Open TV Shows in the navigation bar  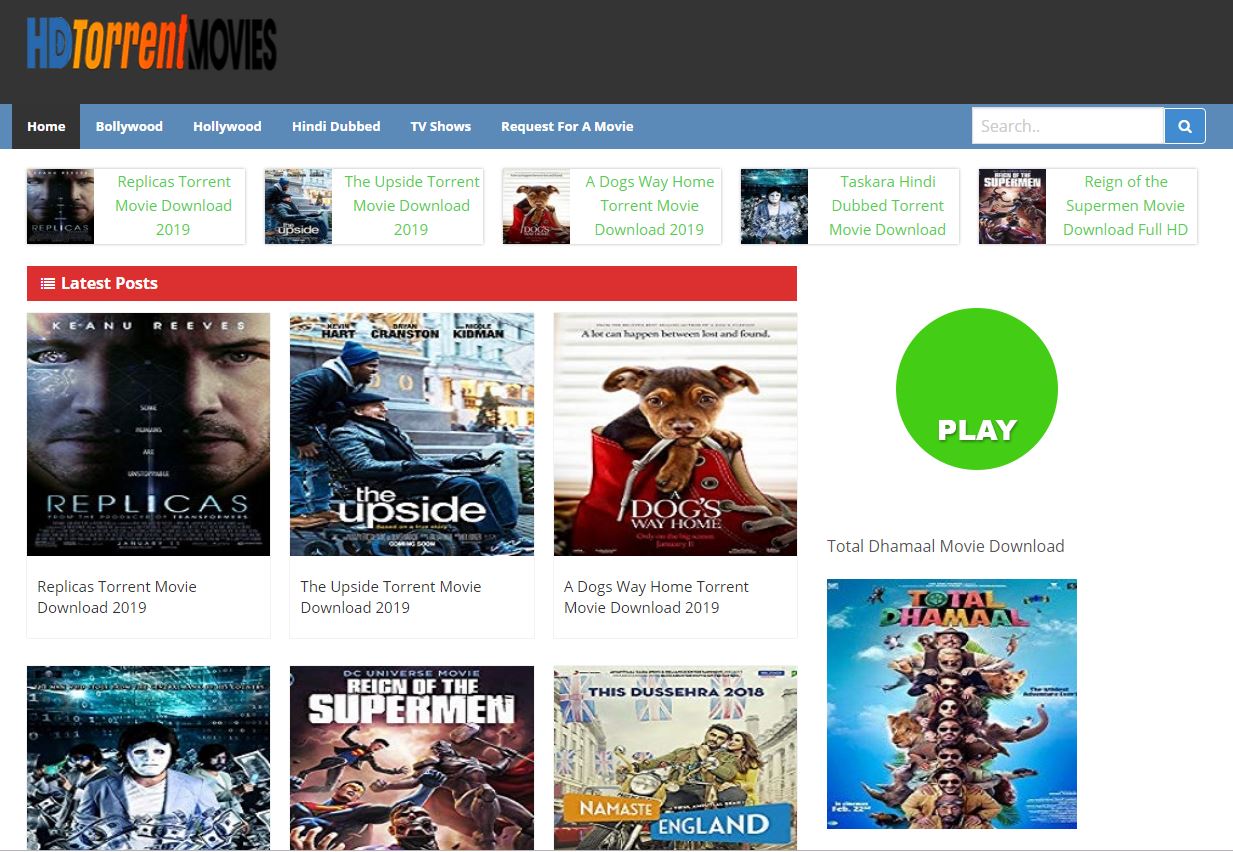440,126
